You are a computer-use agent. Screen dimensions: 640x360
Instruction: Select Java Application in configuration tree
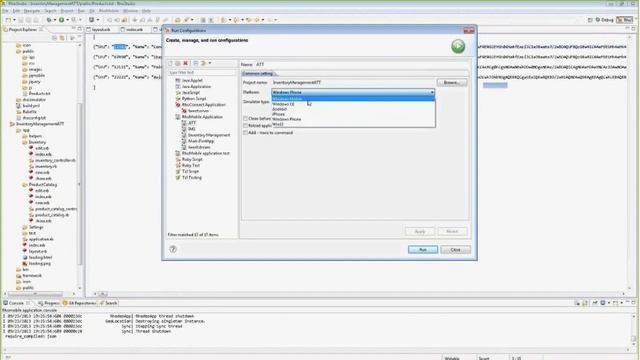pos(196,87)
